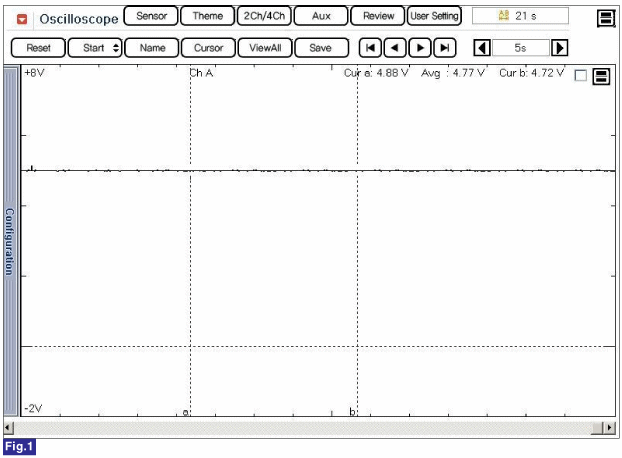The image size is (622, 458).
Task: Open the Theme menu
Action: pyautogui.click(x=207, y=16)
